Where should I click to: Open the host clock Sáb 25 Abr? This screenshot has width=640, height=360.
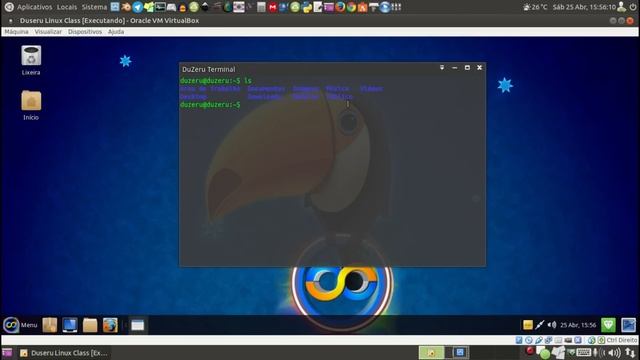584,7
